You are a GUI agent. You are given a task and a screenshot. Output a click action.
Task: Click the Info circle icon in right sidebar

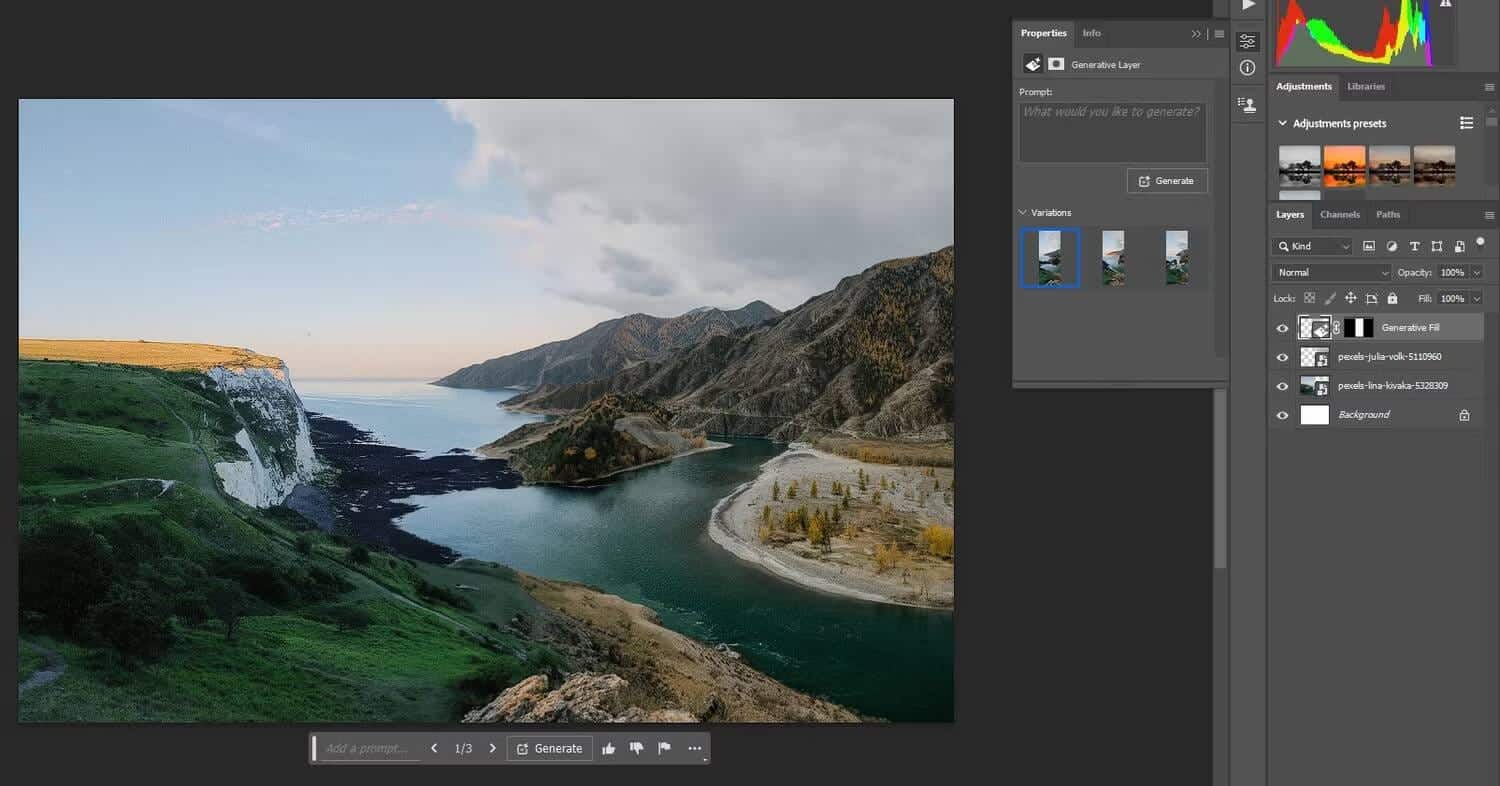(x=1247, y=67)
